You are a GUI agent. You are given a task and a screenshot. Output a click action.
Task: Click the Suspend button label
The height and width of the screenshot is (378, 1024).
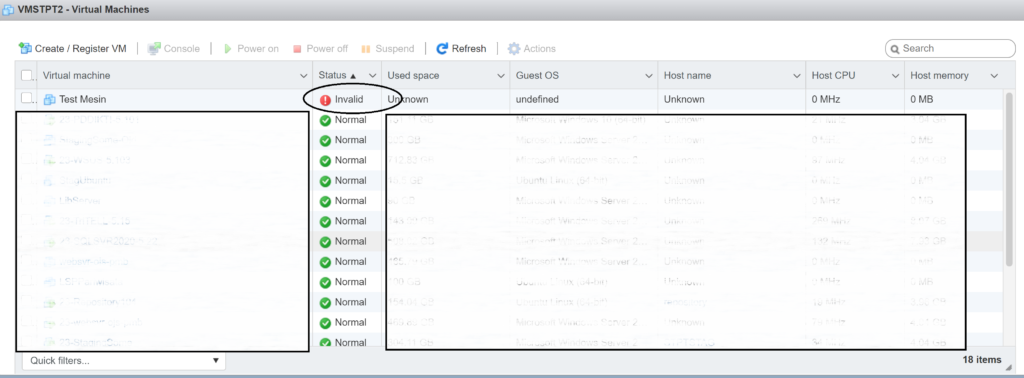394,49
